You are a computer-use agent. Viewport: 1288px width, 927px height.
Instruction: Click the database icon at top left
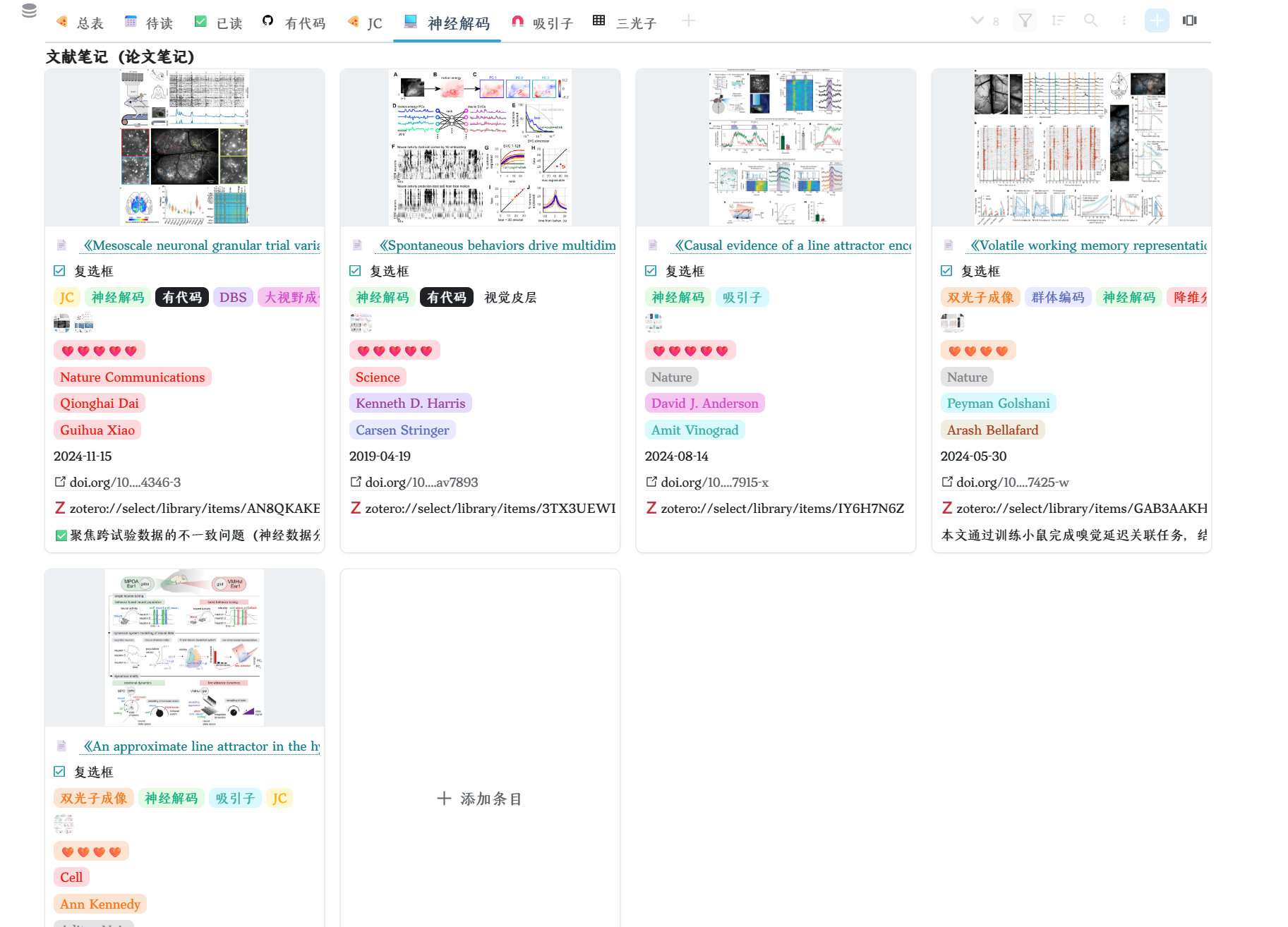(x=29, y=11)
